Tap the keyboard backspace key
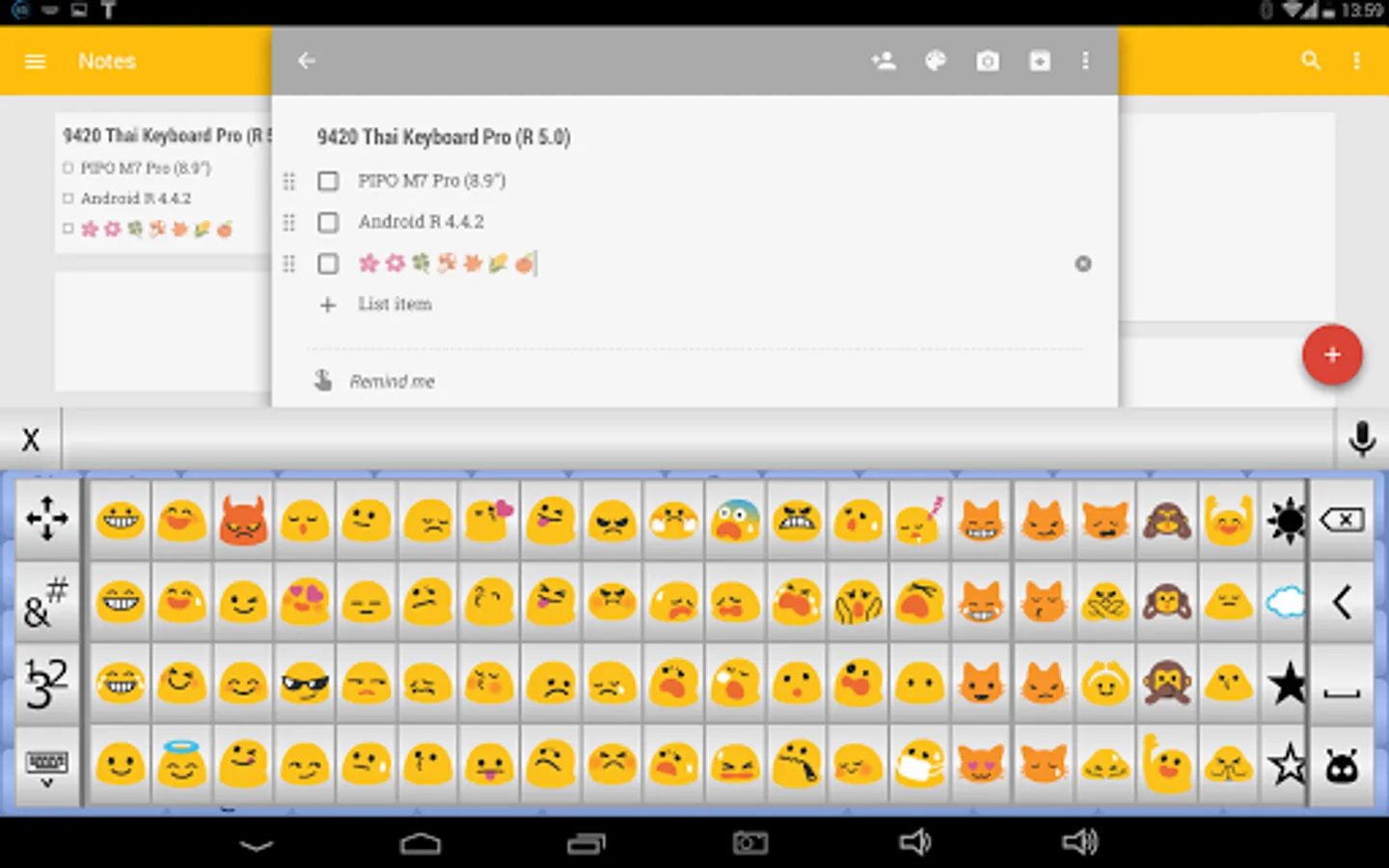1389x868 pixels. [x=1342, y=520]
